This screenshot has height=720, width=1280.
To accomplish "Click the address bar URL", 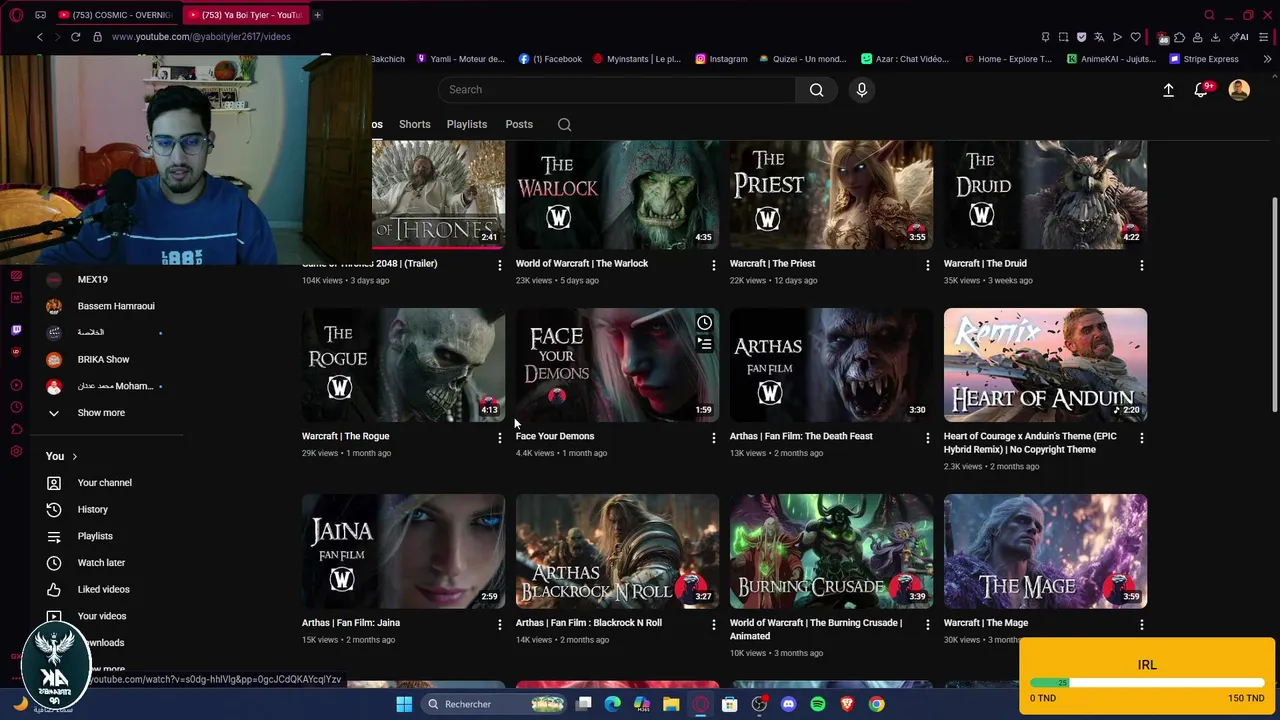I will pyautogui.click(x=201, y=37).
